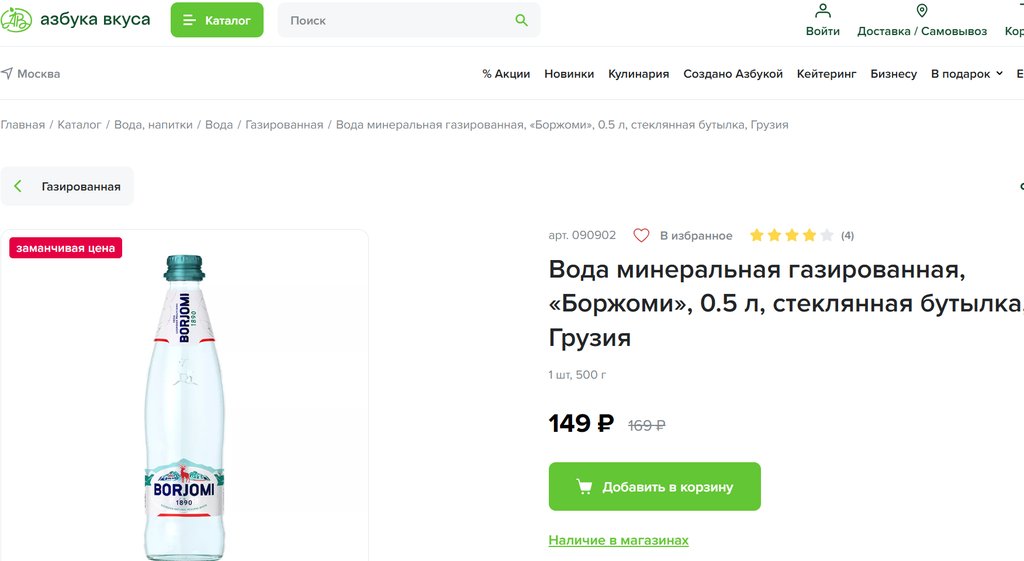Open the Каталог menu button
This screenshot has width=1024, height=561.
pos(217,20)
